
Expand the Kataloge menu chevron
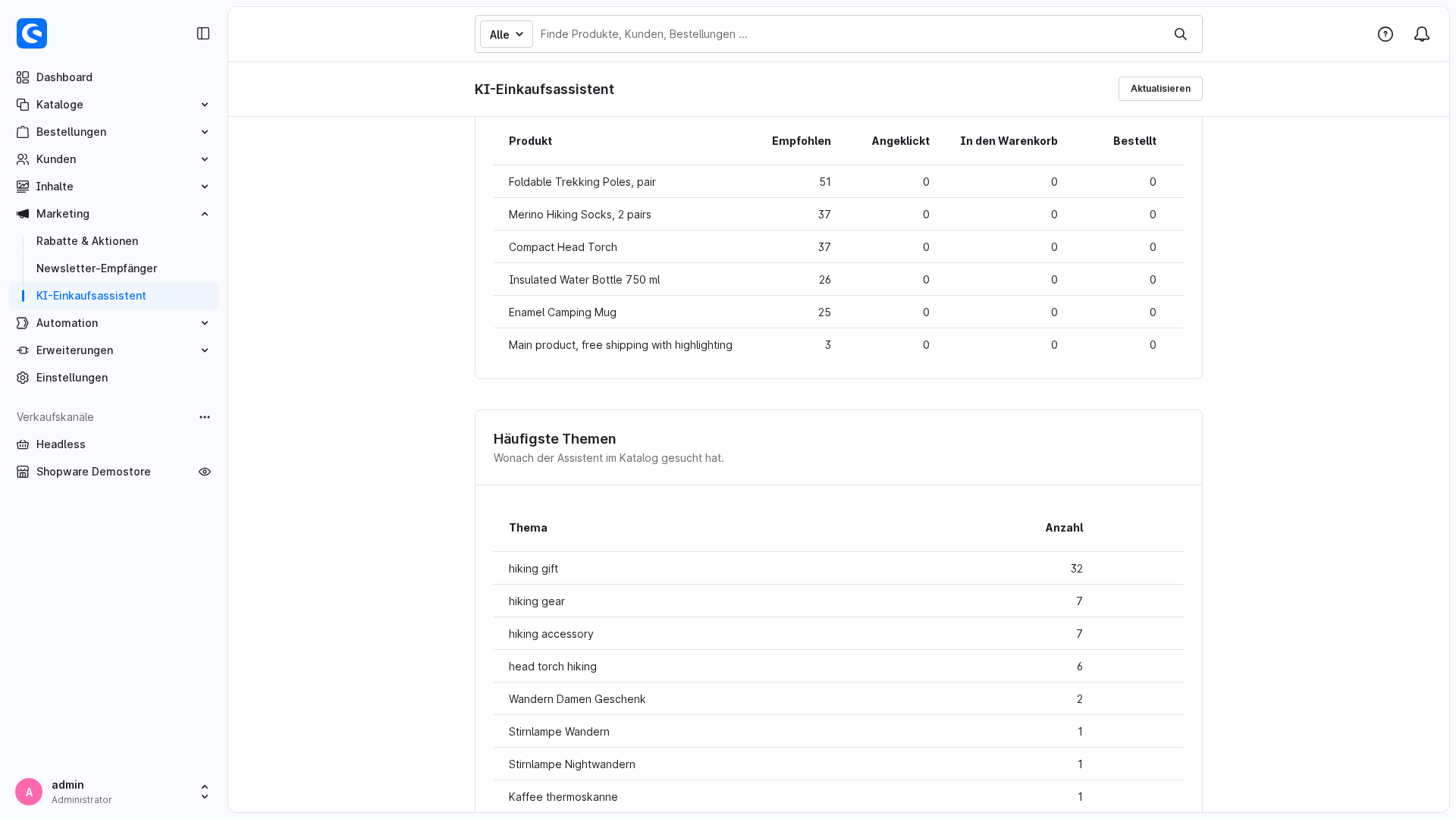205,105
